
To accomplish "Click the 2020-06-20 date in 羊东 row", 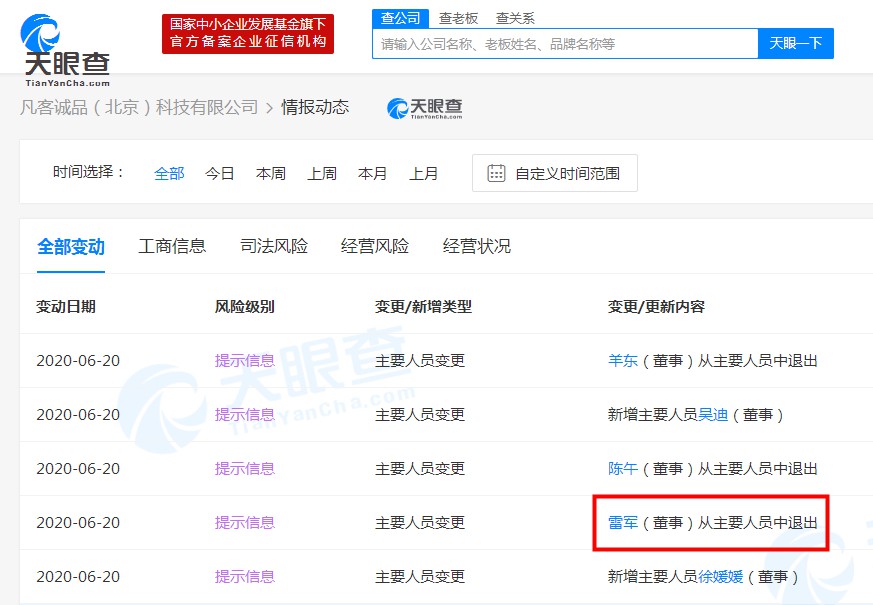I will point(78,361).
